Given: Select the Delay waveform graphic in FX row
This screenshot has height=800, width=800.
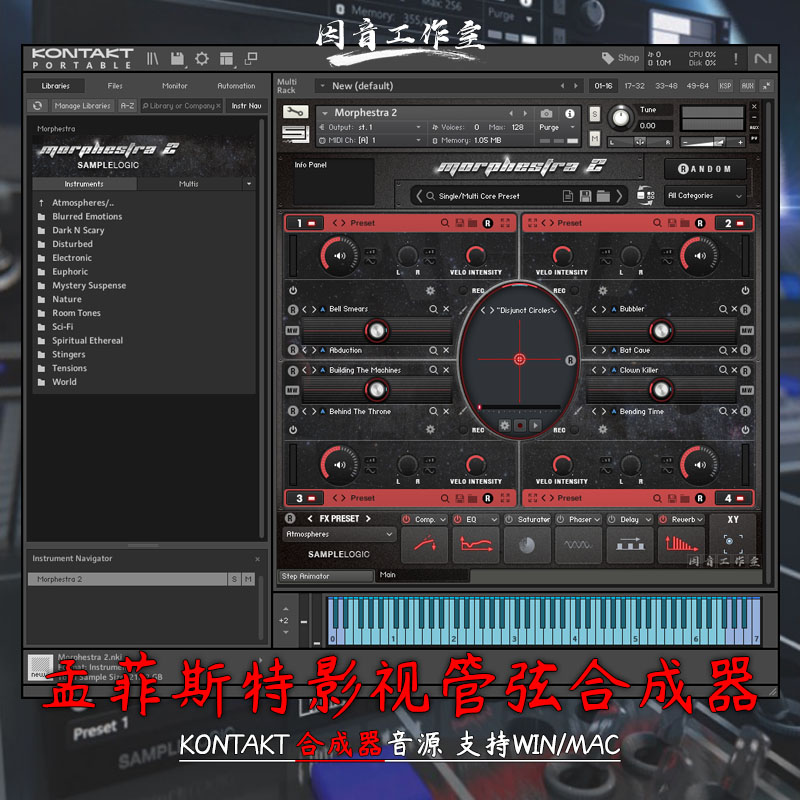Looking at the screenshot, I should pyautogui.click(x=633, y=544).
